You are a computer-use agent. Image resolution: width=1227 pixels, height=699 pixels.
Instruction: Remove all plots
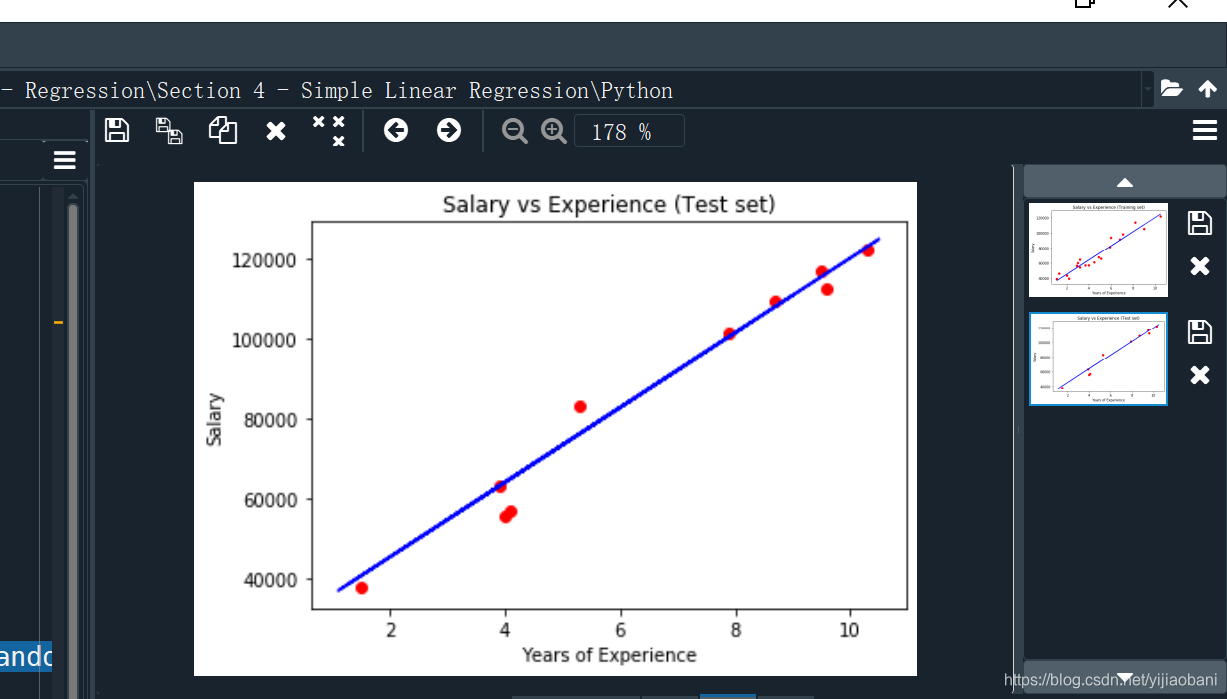[x=328, y=131]
